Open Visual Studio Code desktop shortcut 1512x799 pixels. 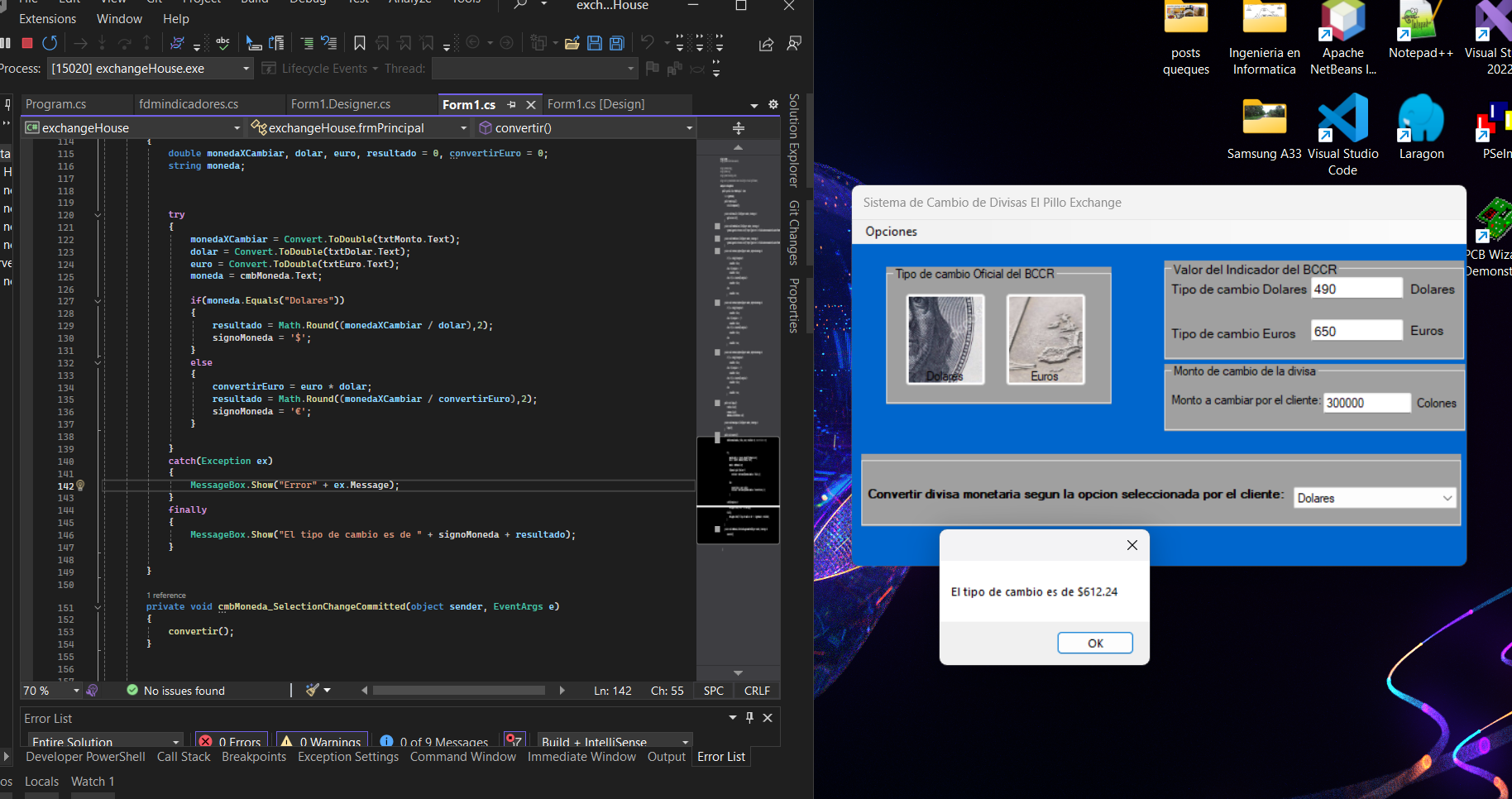point(1342,136)
